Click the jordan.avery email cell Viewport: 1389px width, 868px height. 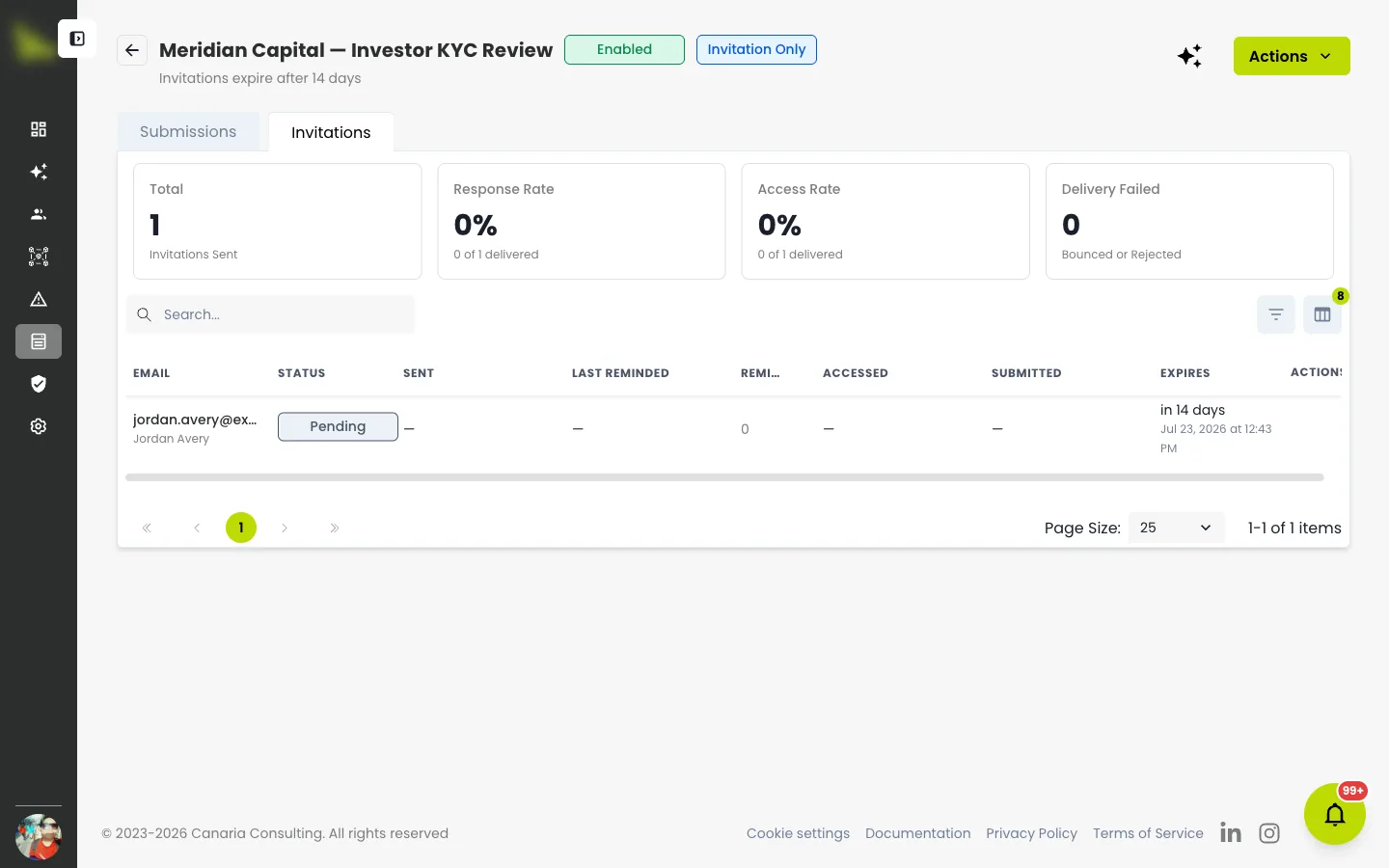pos(195,420)
